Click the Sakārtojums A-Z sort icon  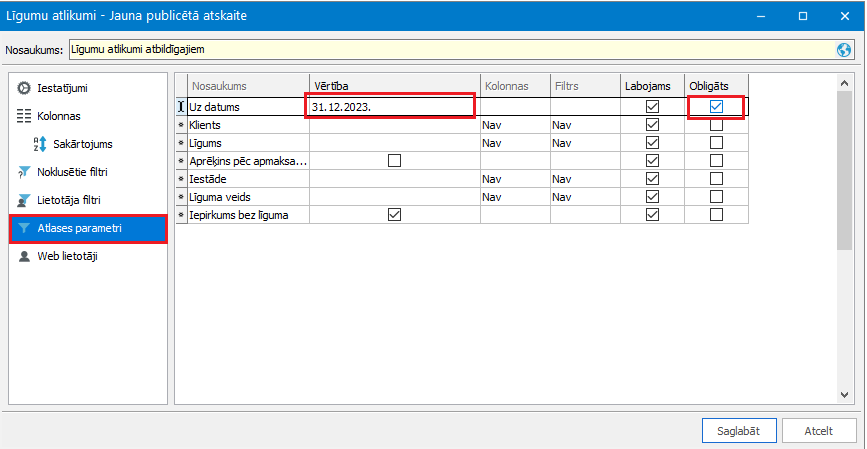point(40,144)
